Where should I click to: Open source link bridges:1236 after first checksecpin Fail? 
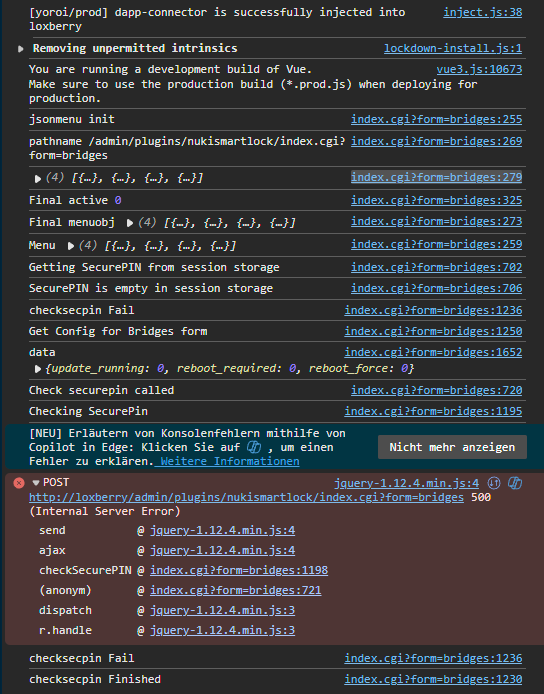[433, 310]
